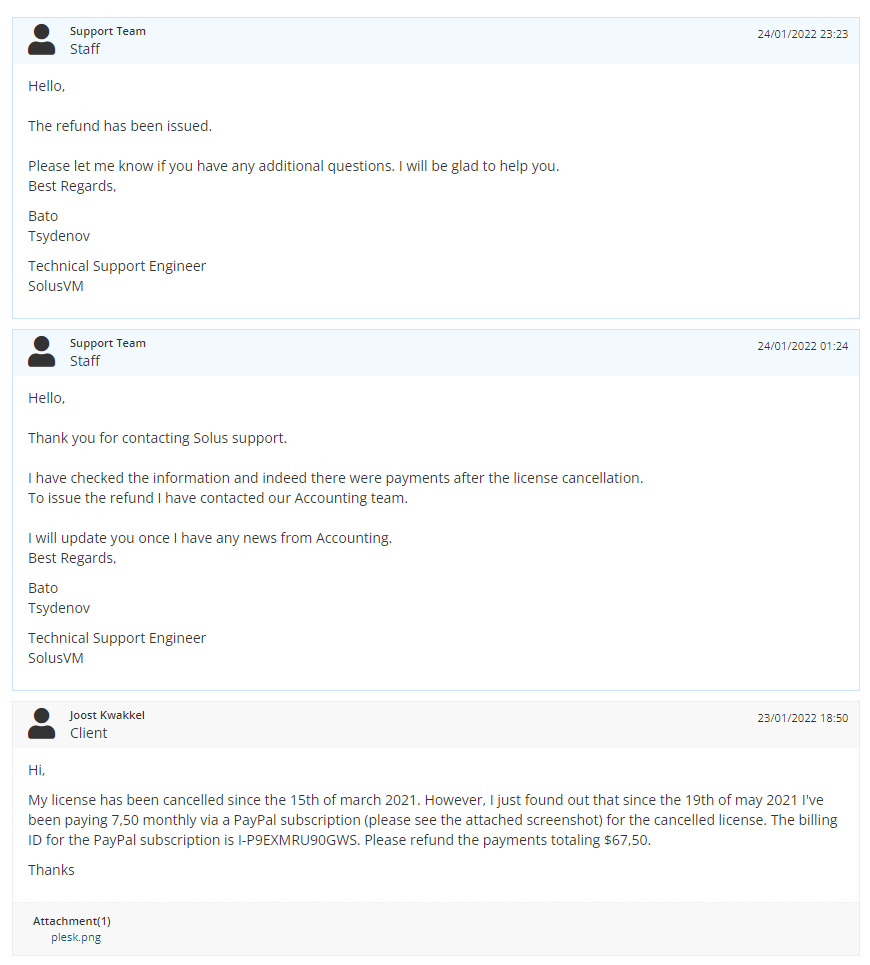870x965 pixels.
Task: Click the avatar icon on the 01:24 staff reply
Action: 42,352
